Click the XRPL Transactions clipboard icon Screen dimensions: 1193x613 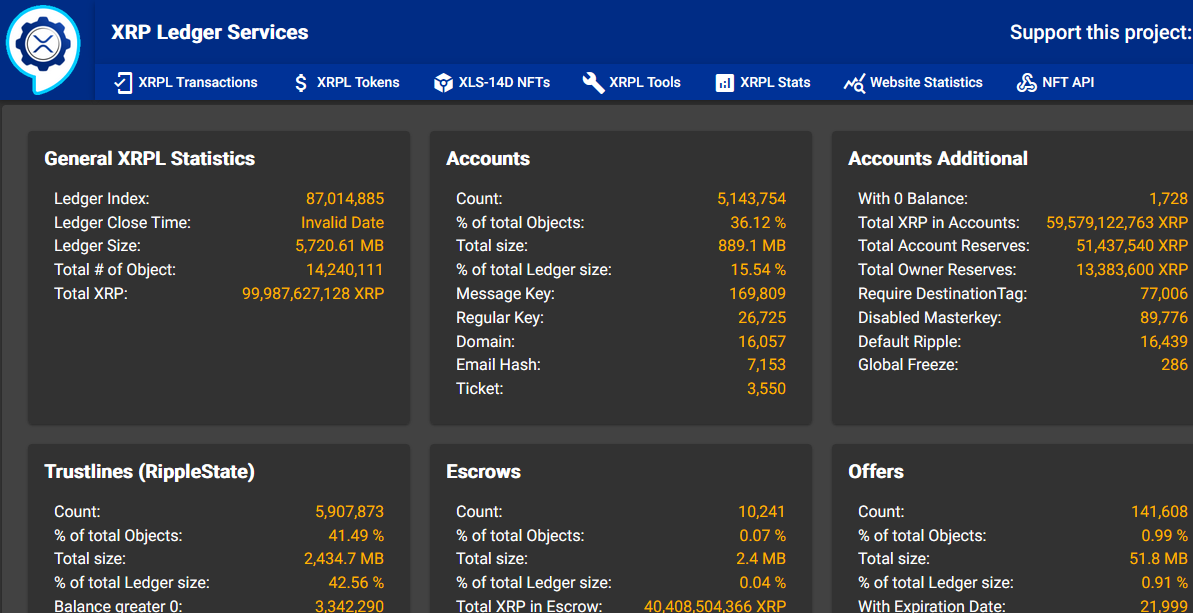click(x=123, y=83)
